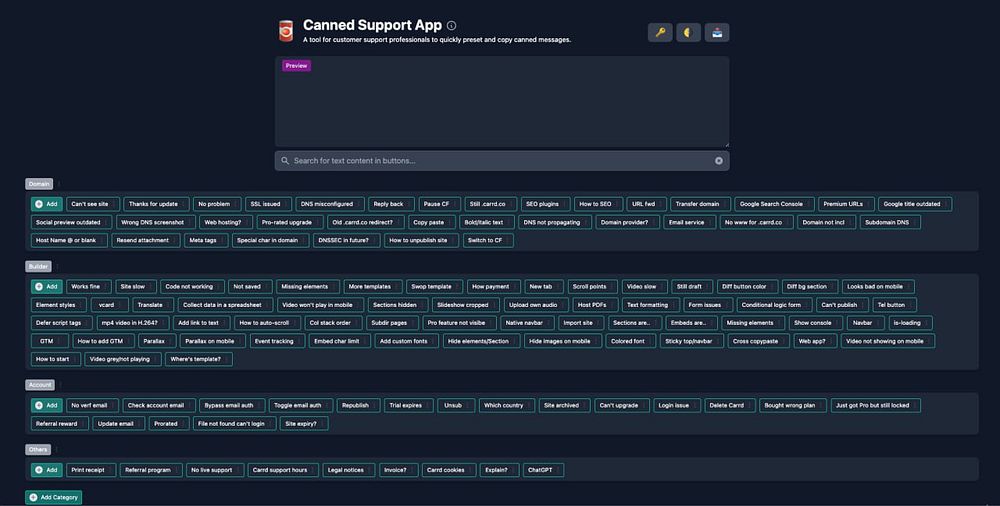Open the options dots next to Account label
Viewport: 1000px width, 506px height.
click(x=61, y=385)
